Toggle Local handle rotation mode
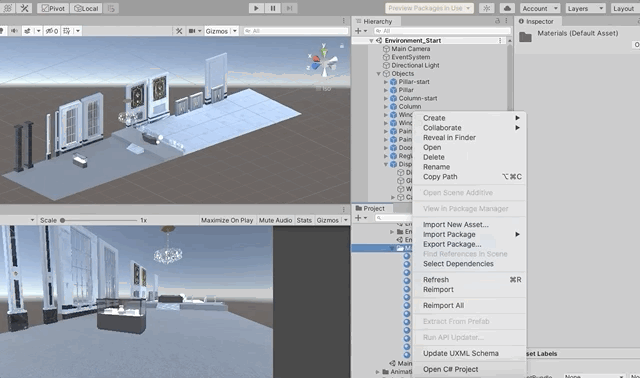Viewport: 640px width, 378px height. tap(86, 8)
